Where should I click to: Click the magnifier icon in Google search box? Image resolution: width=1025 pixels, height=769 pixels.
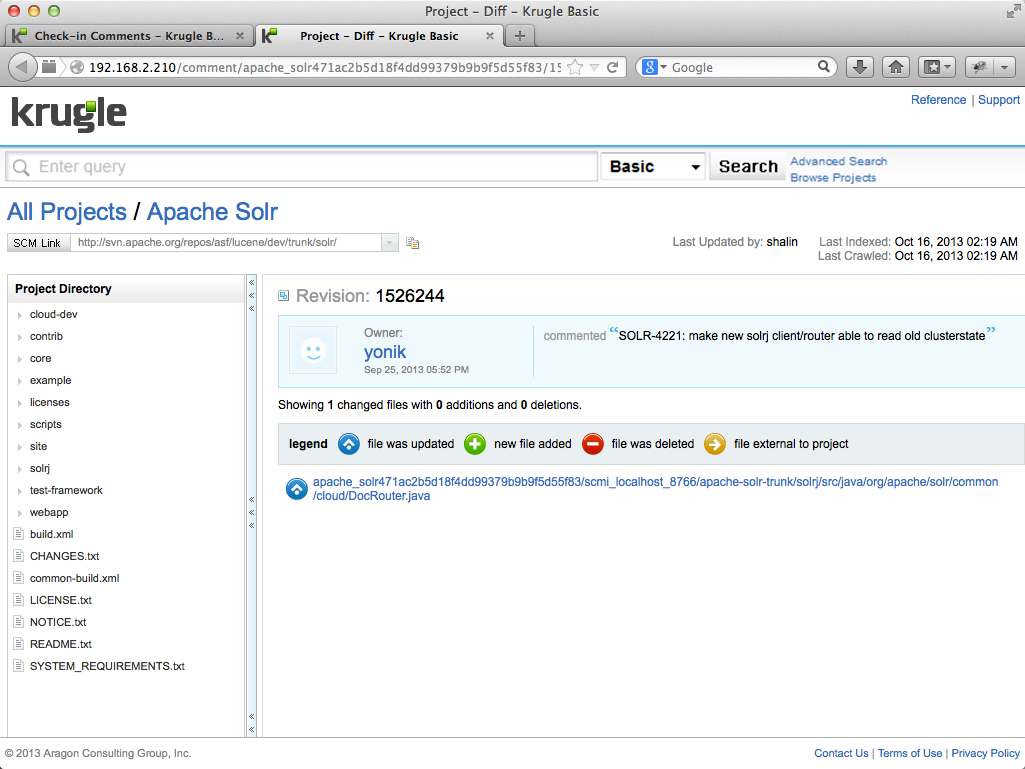point(824,67)
